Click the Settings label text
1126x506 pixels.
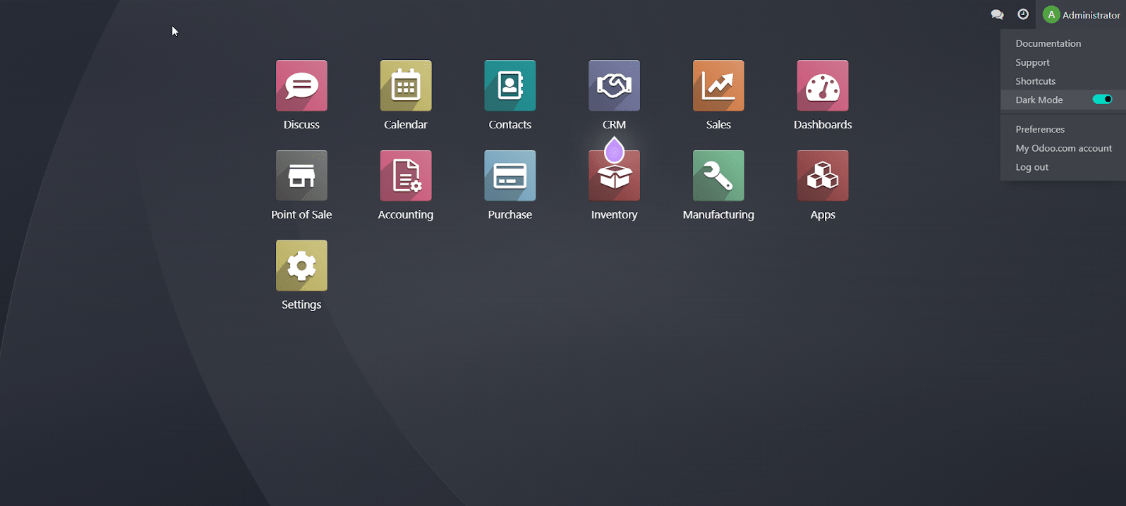(302, 304)
